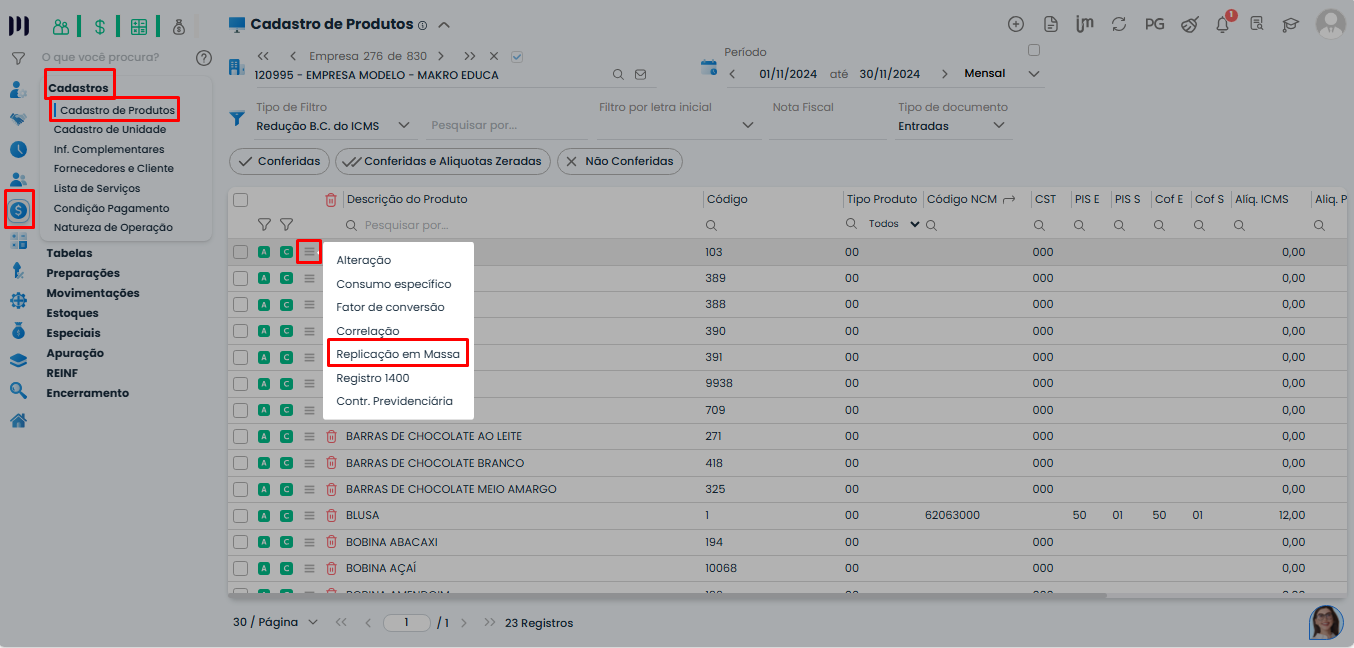The width and height of the screenshot is (1354, 648).
Task: Tick the select-all checkbox in table header
Action: (x=240, y=200)
